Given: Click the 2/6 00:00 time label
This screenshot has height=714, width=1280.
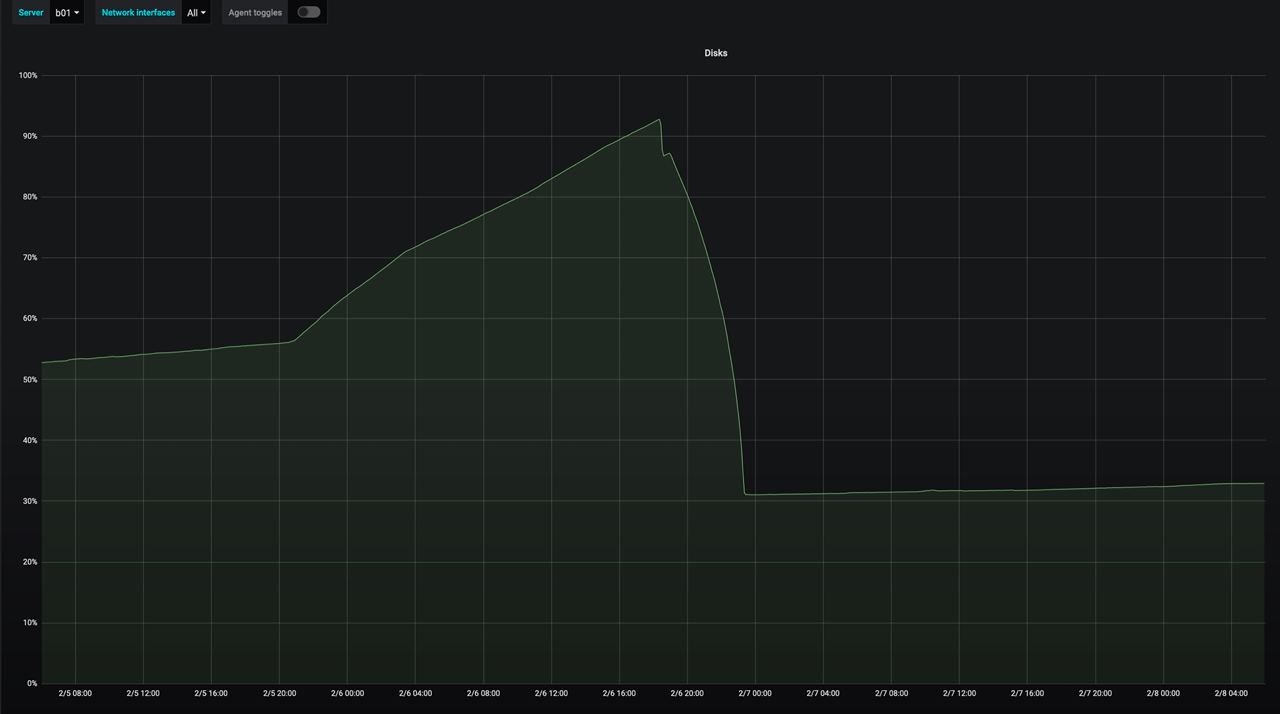Looking at the screenshot, I should [347, 693].
